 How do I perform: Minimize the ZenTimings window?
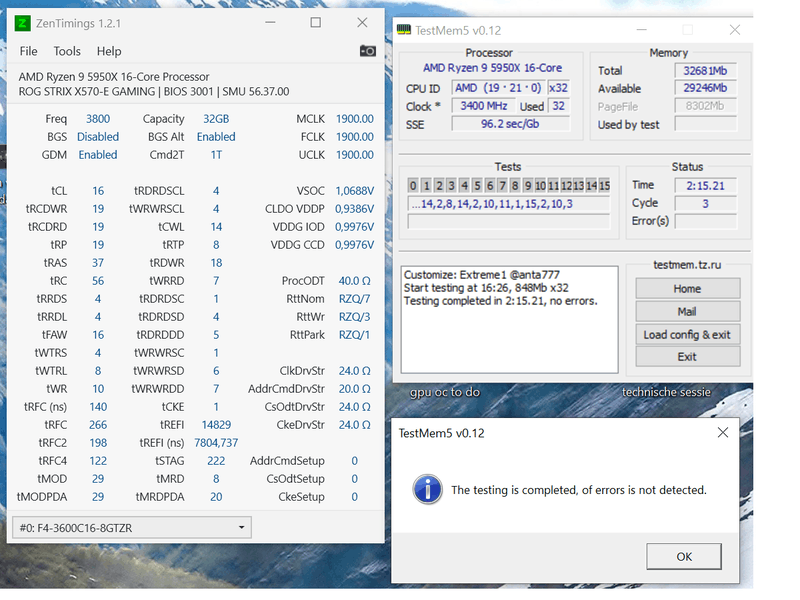270,23
